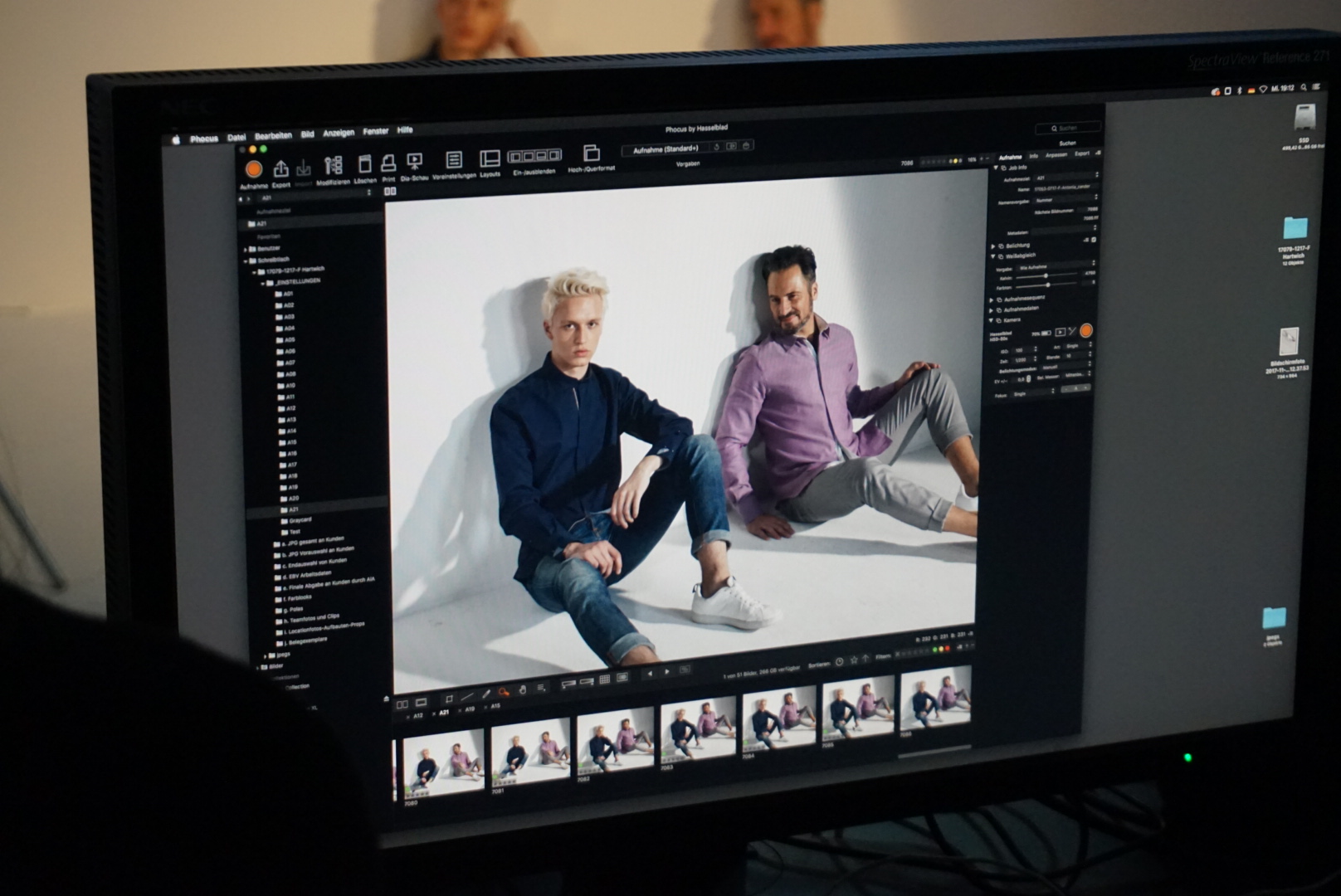This screenshot has height=896, width=1341.
Task: Select folder A10 in the file tree
Action: (x=286, y=386)
